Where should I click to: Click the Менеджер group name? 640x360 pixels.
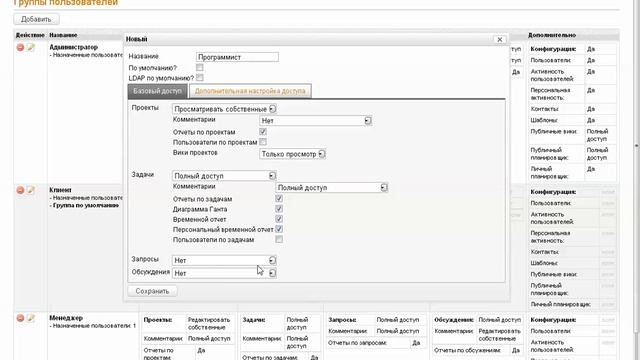click(x=66, y=318)
